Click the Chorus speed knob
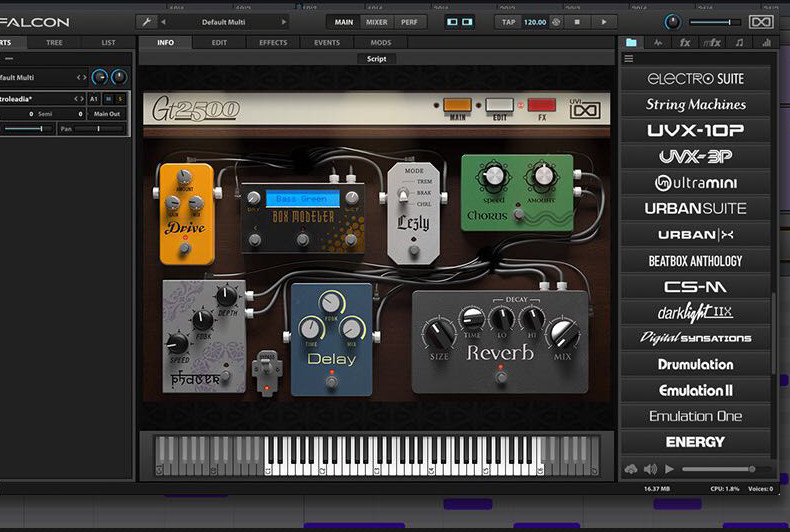 coord(494,176)
